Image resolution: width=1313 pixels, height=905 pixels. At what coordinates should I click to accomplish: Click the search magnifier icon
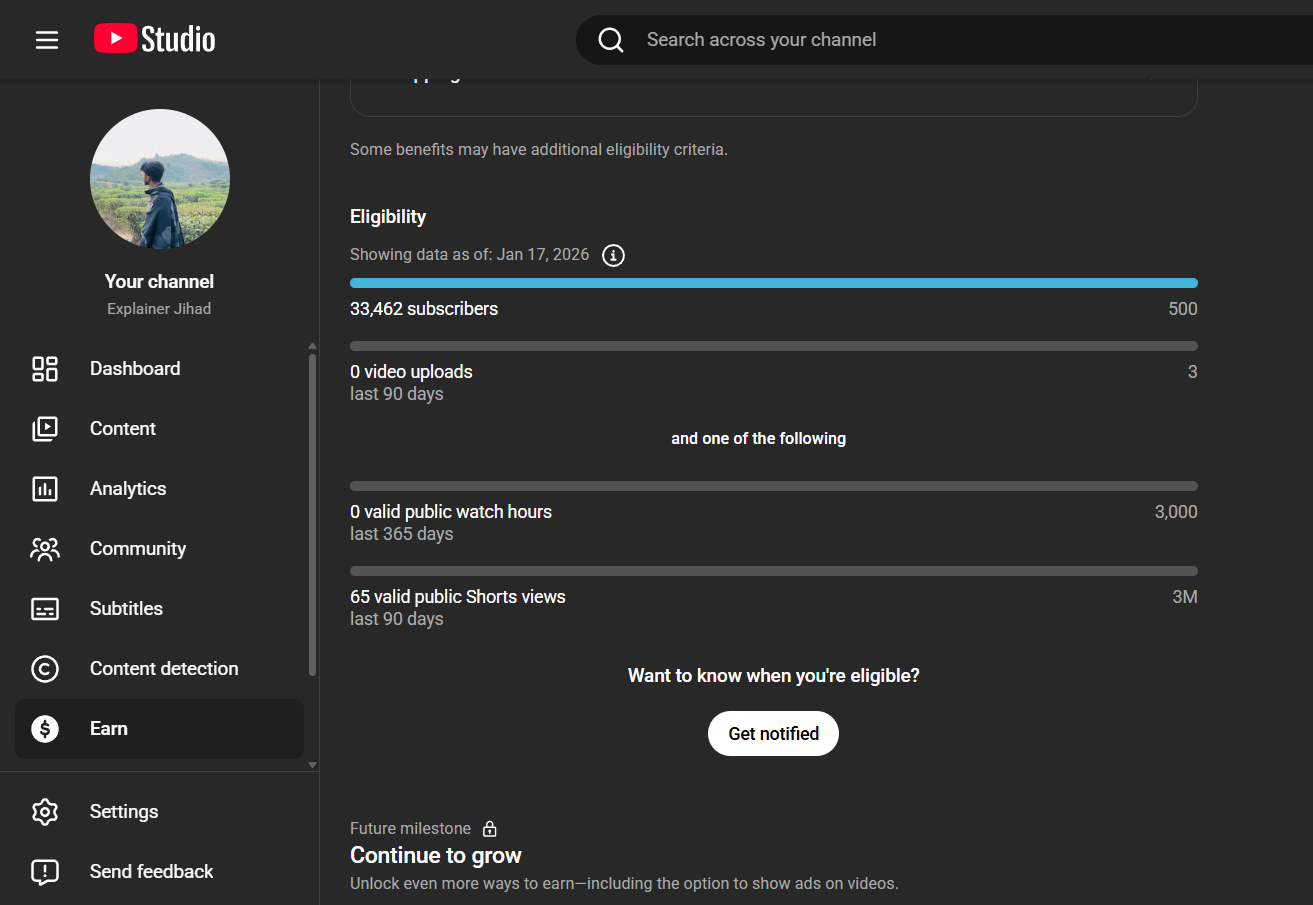611,40
